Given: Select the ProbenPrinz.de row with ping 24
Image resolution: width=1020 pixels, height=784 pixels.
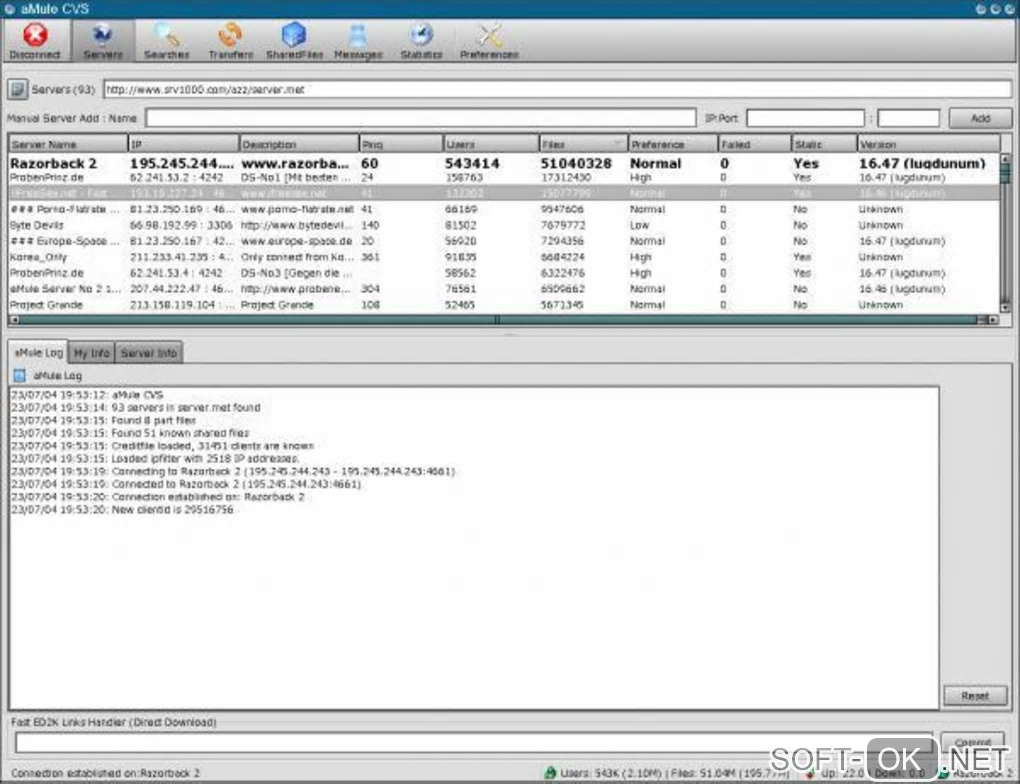Looking at the screenshot, I should pyautogui.click(x=504, y=178).
